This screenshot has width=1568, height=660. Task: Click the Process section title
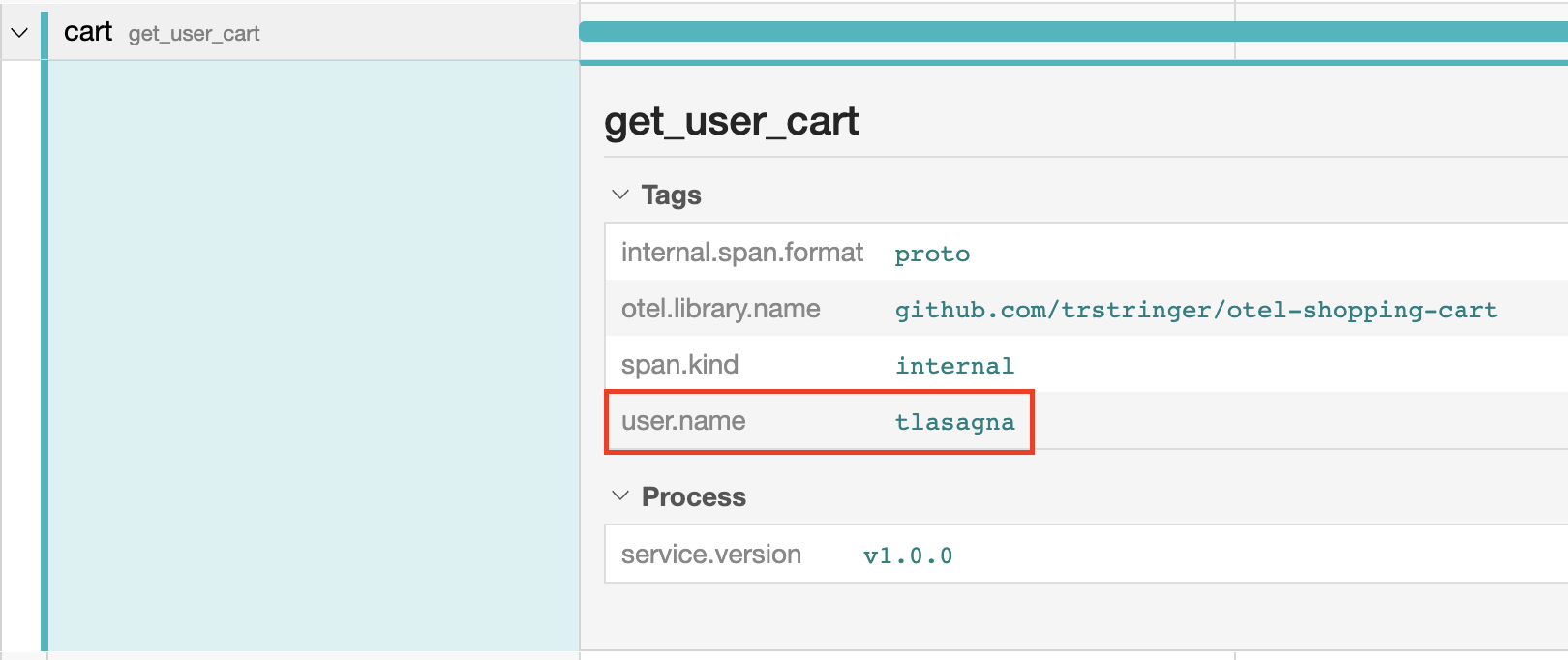(x=693, y=497)
